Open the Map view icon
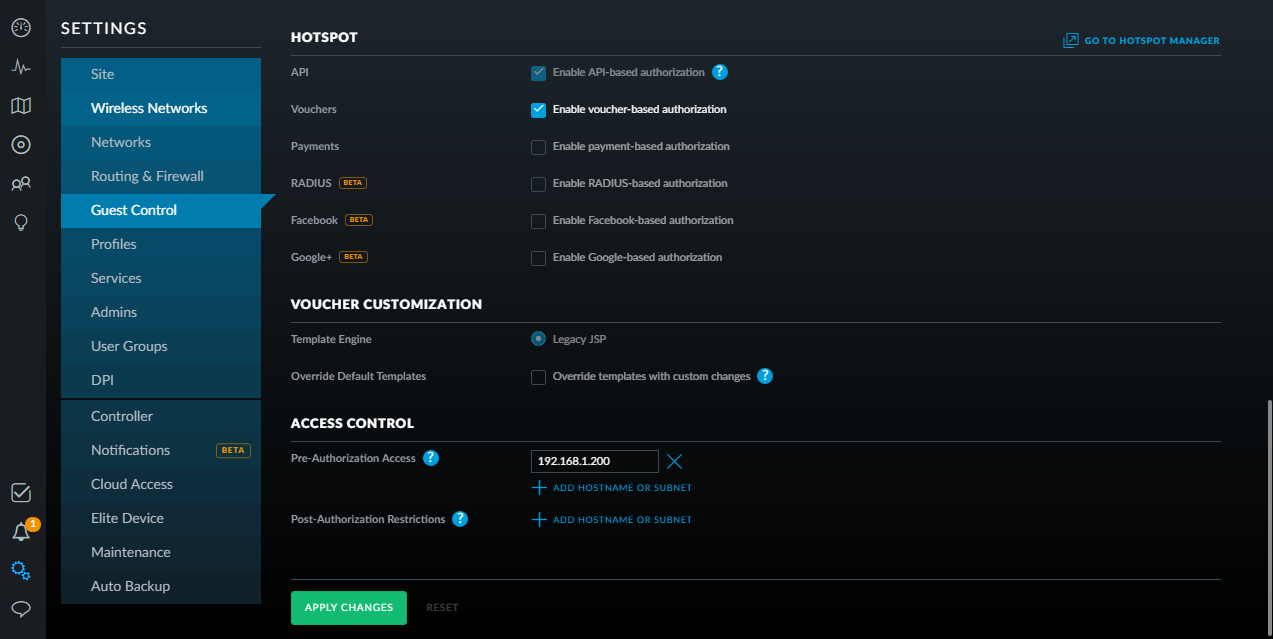1273x639 pixels. 20,106
